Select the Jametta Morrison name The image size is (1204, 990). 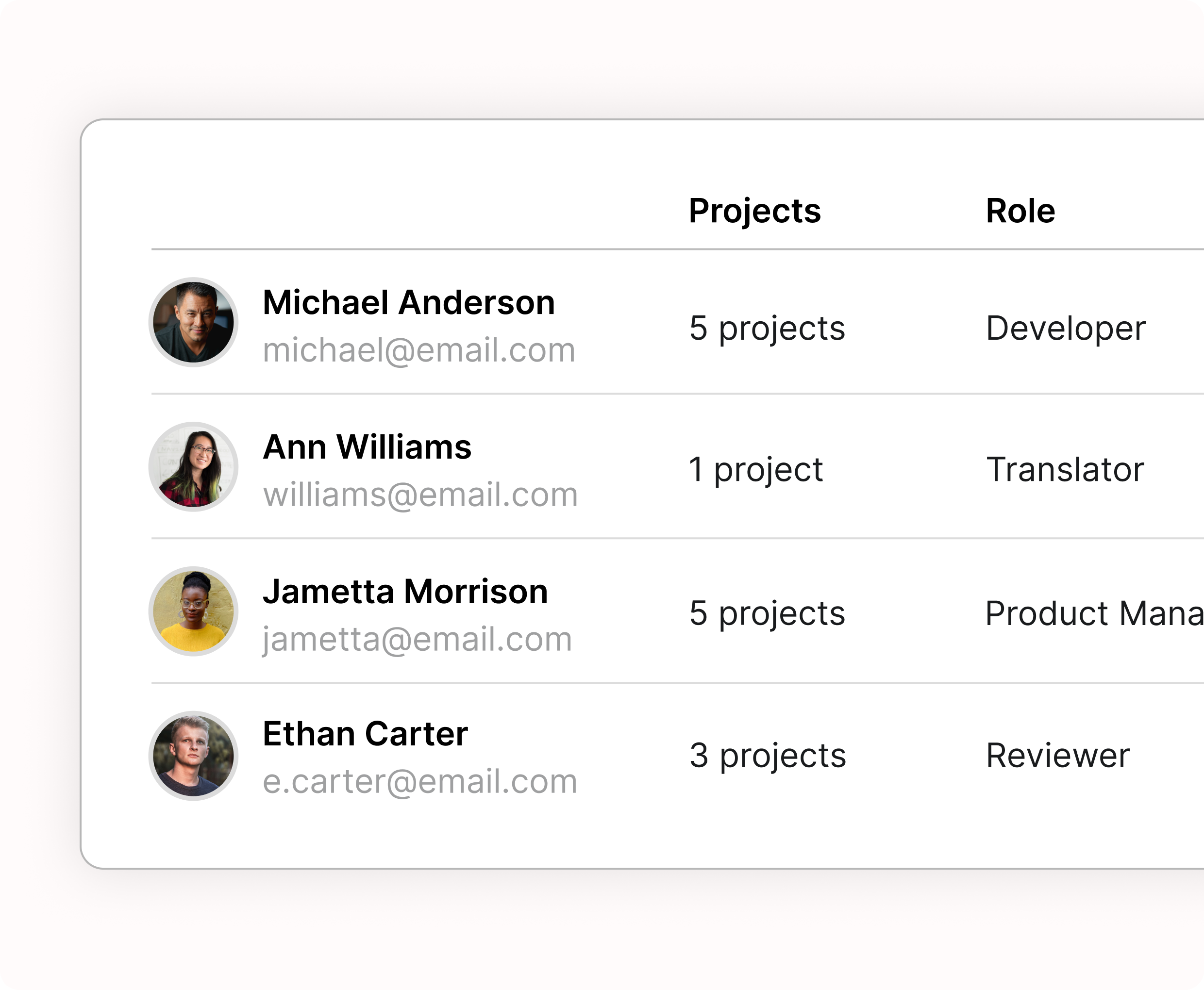click(x=405, y=592)
